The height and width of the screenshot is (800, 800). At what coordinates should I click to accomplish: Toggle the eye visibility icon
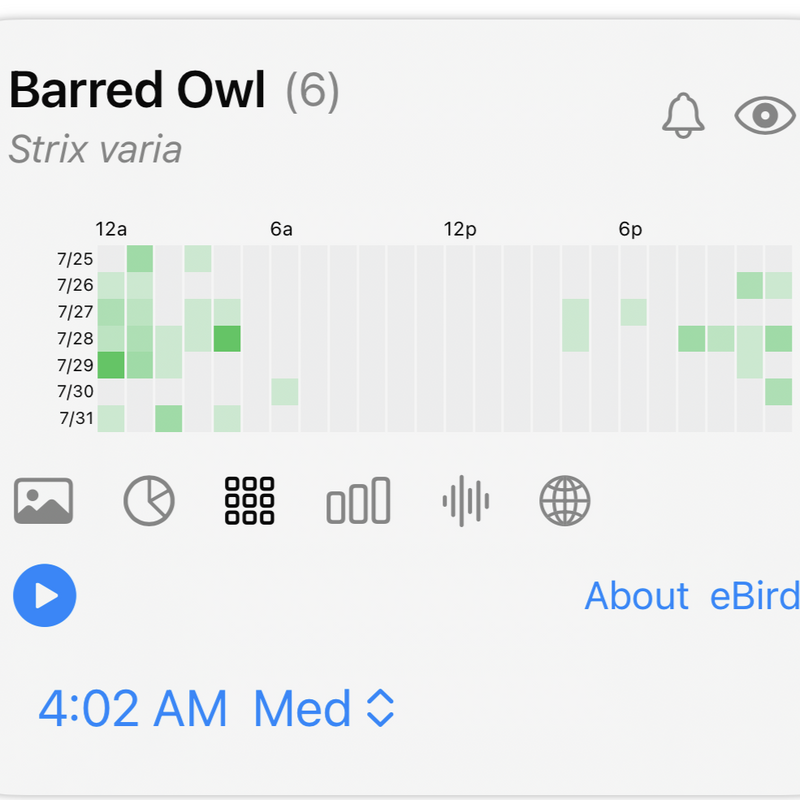[765, 115]
